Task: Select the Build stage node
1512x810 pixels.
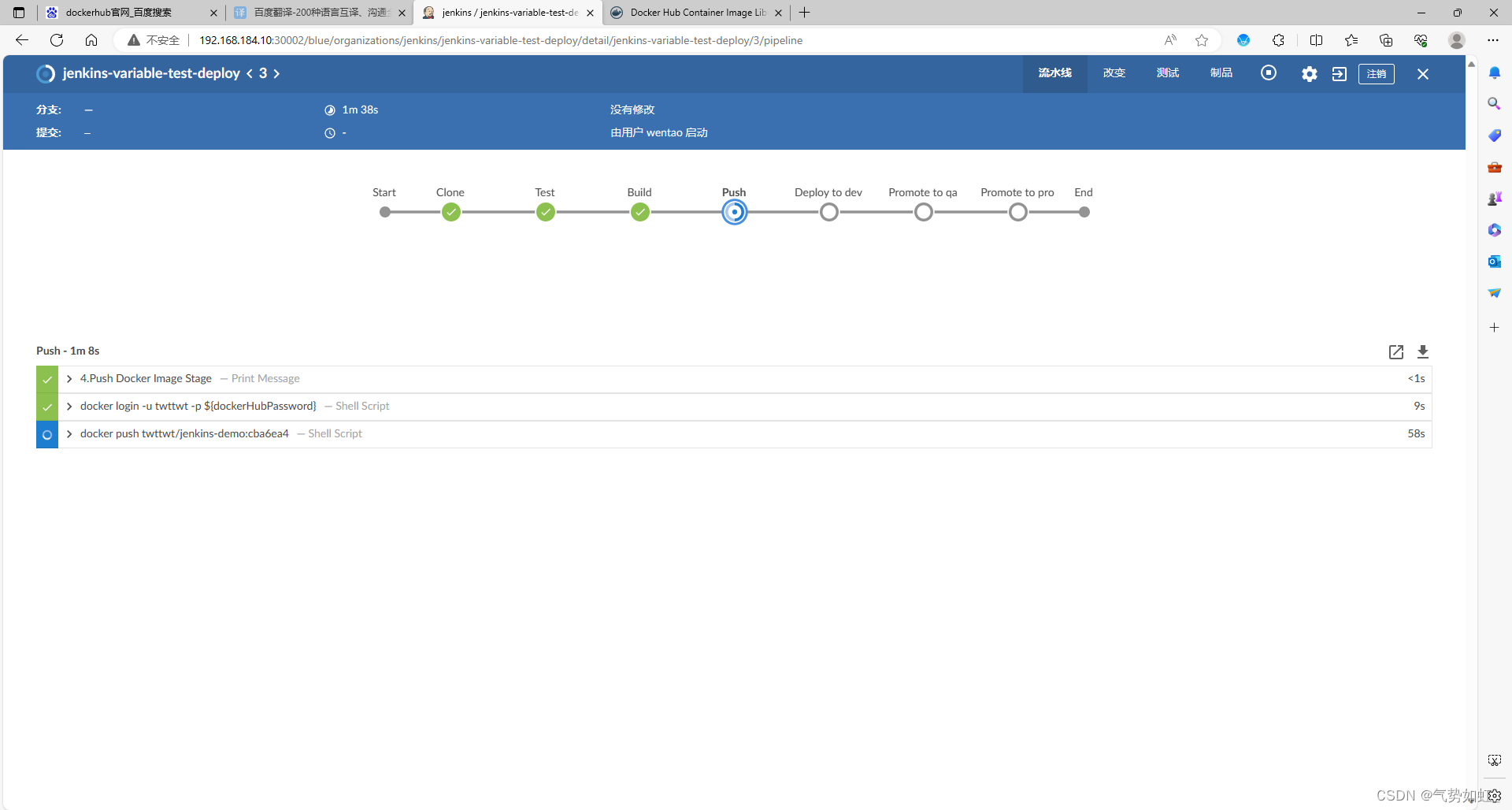Action: (x=639, y=212)
